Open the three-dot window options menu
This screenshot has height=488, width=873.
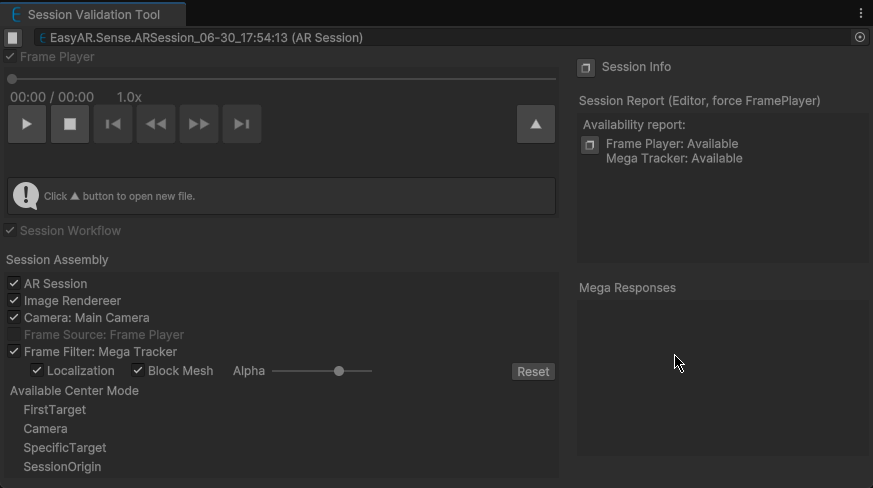click(x=861, y=13)
